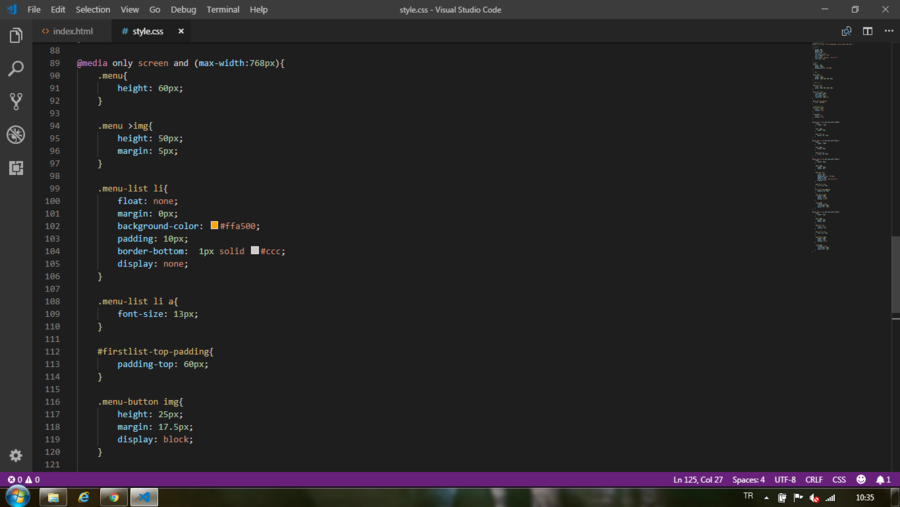Click #firstlist-top-padding selector text
Screen dimensions: 900x507
pyautogui.click(x=153, y=351)
